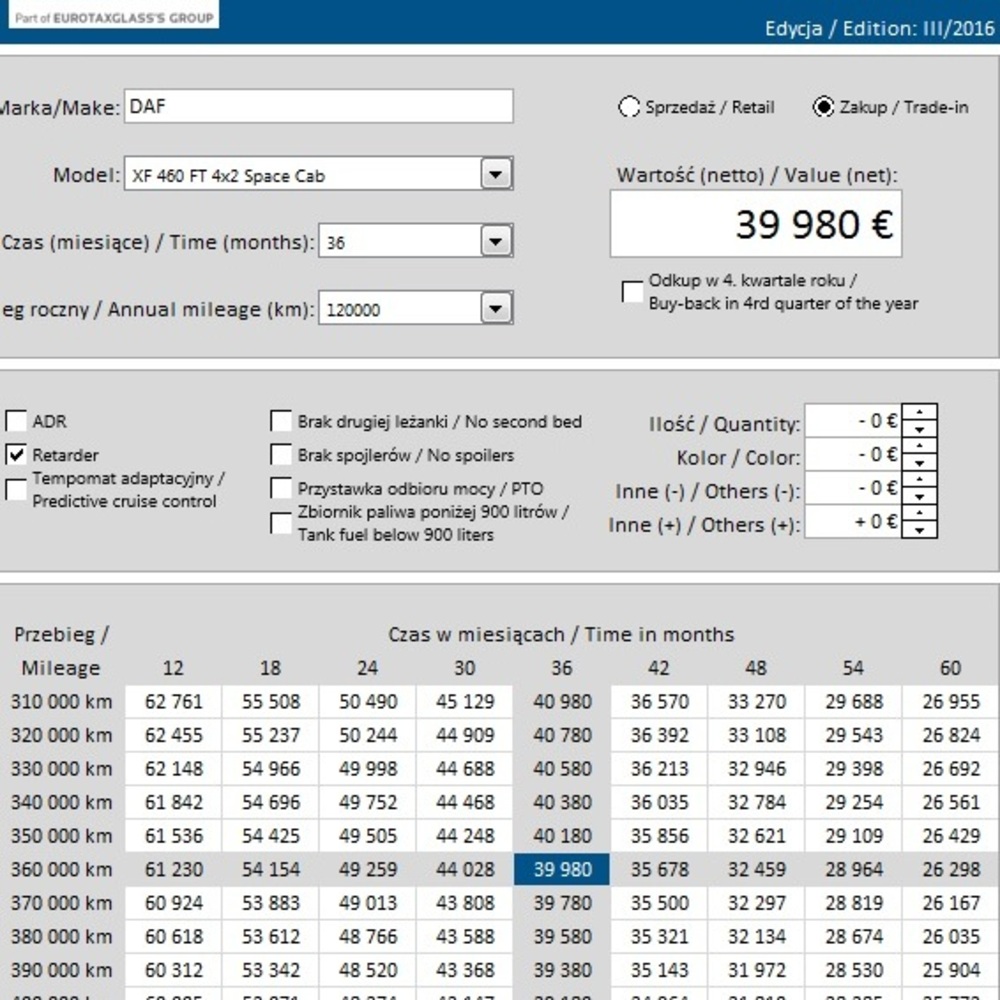1000x1000 pixels.
Task: Tick the buy-back in 4th quarter checkbox
Action: [632, 291]
